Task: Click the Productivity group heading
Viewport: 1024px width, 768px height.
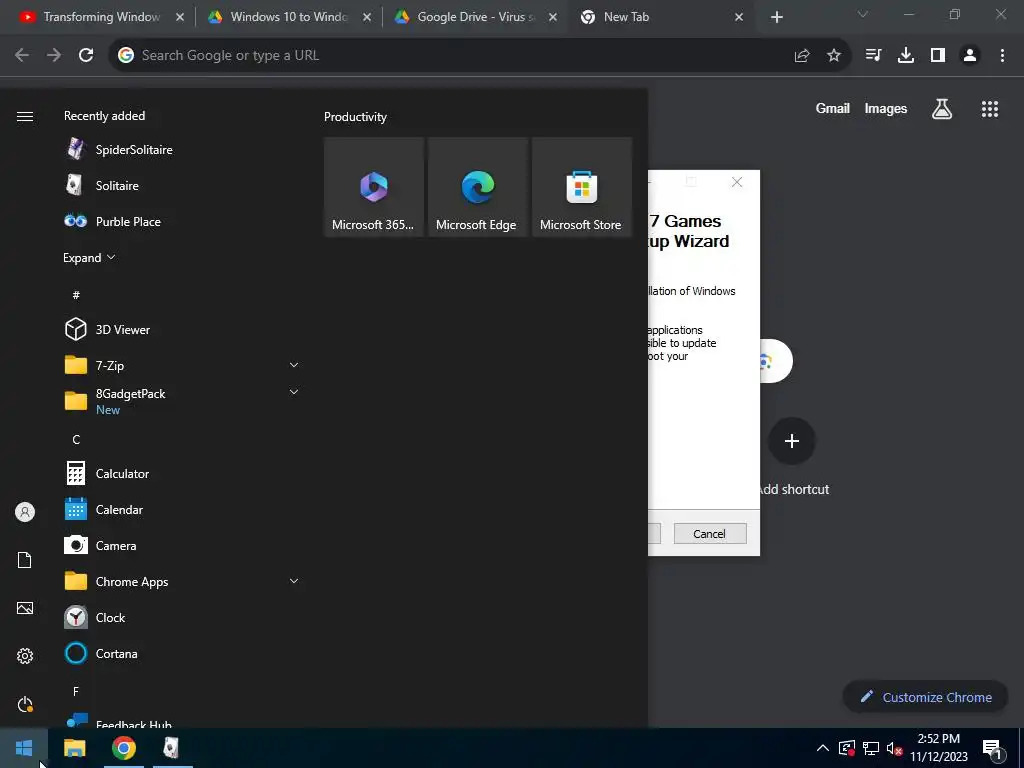Action: click(355, 117)
